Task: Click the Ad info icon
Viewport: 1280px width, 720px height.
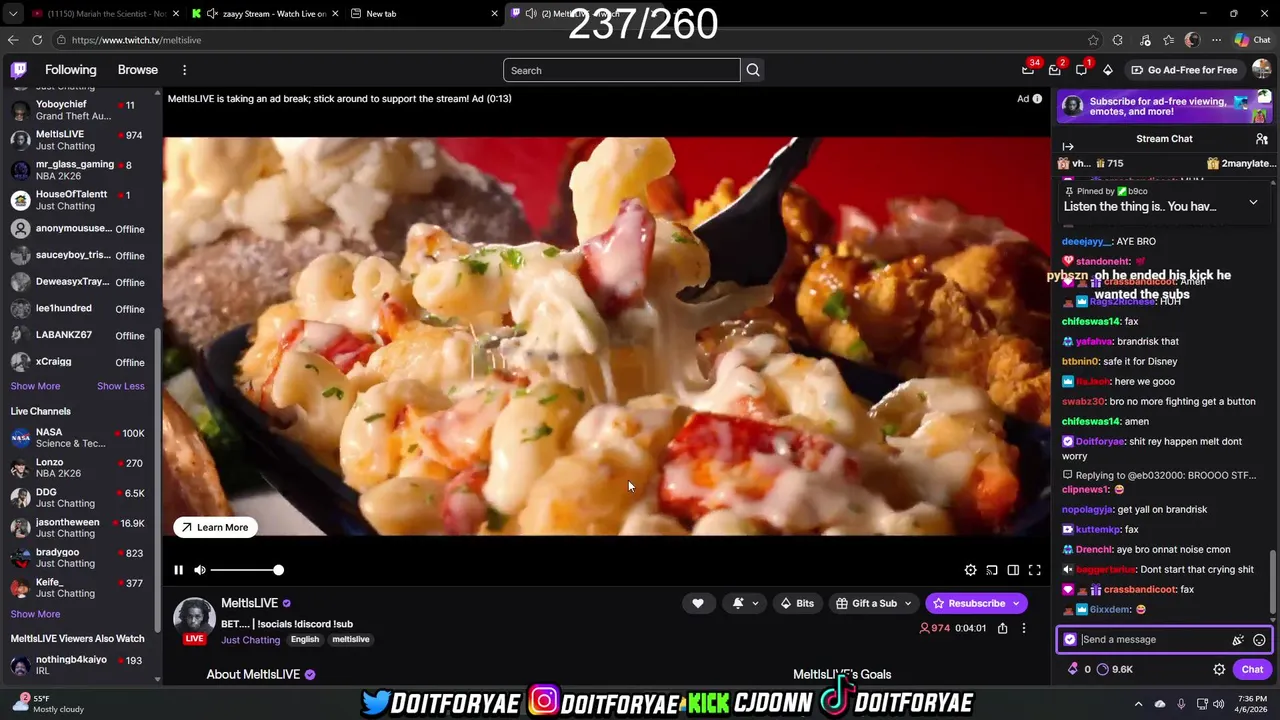Action: coord(1037,99)
